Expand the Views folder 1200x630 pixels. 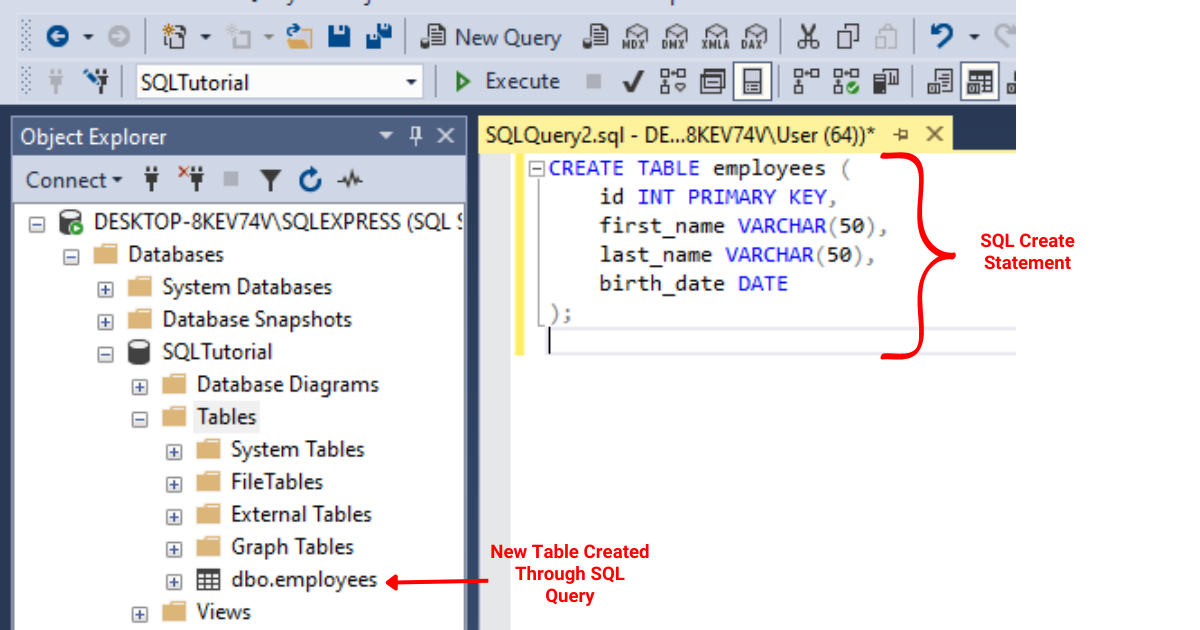pos(139,613)
